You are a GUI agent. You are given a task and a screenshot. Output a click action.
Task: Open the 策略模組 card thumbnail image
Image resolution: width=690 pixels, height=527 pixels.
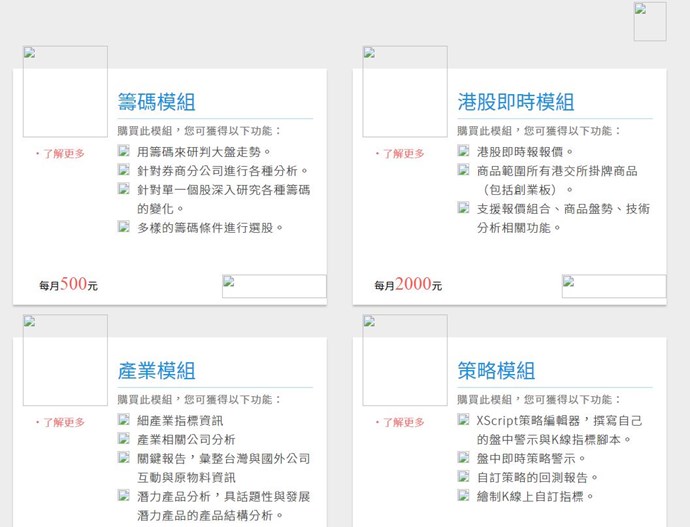click(405, 360)
